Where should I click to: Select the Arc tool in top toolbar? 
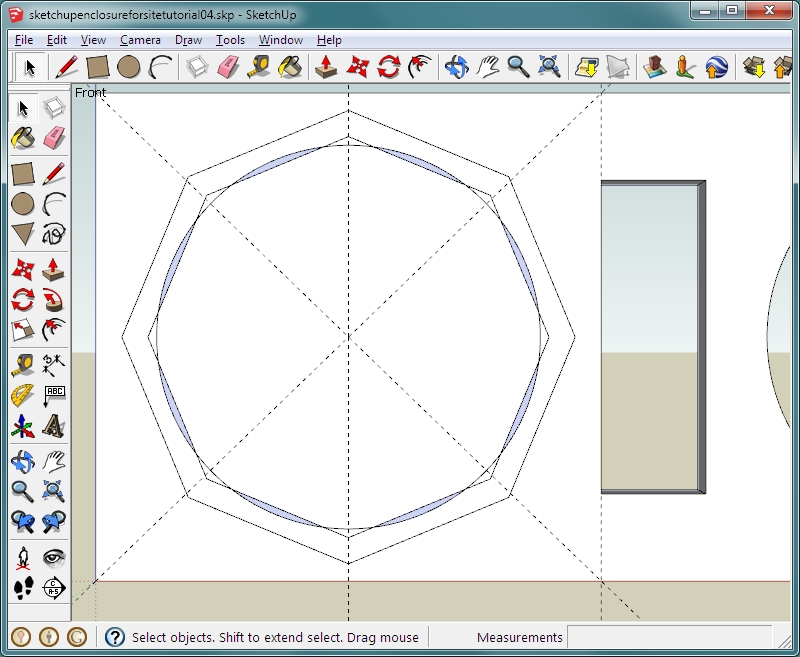tap(160, 67)
